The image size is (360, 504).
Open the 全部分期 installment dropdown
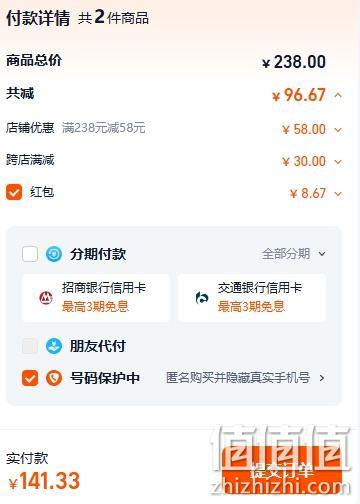point(294,254)
